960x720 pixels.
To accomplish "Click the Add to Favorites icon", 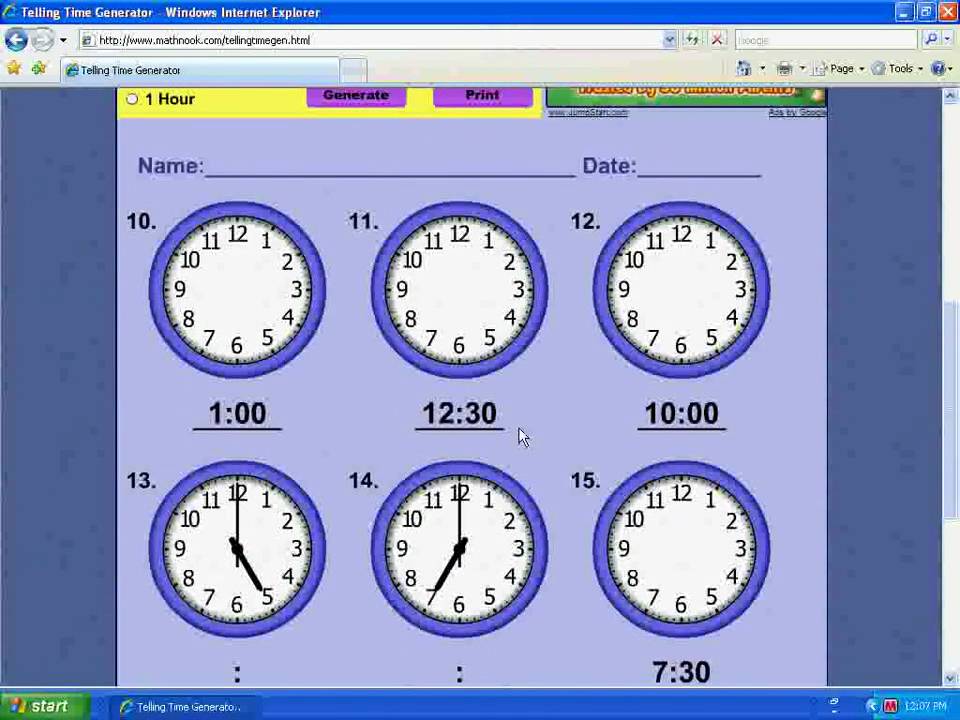I will click(x=39, y=68).
